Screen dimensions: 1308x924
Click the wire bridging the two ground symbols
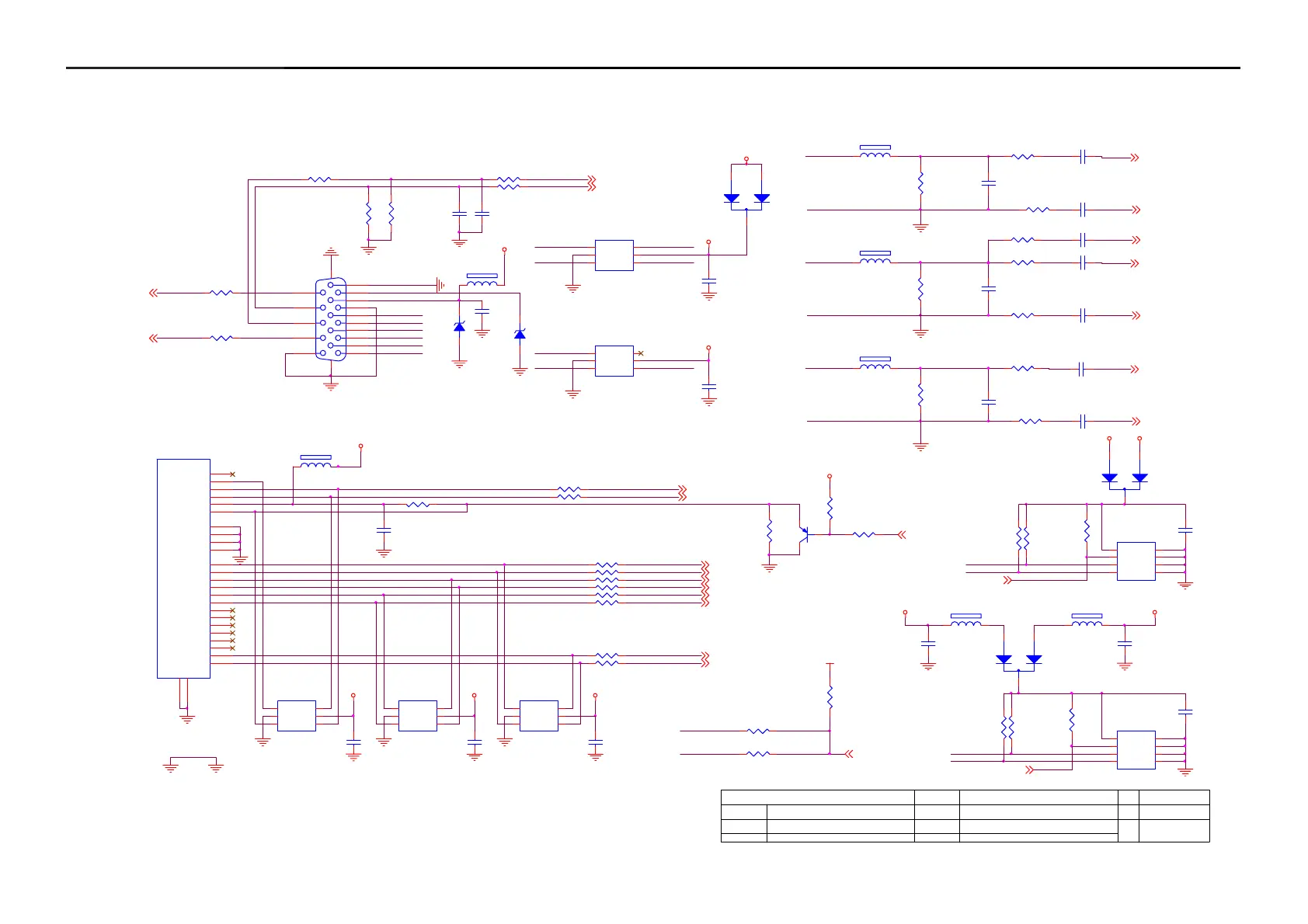[193, 758]
